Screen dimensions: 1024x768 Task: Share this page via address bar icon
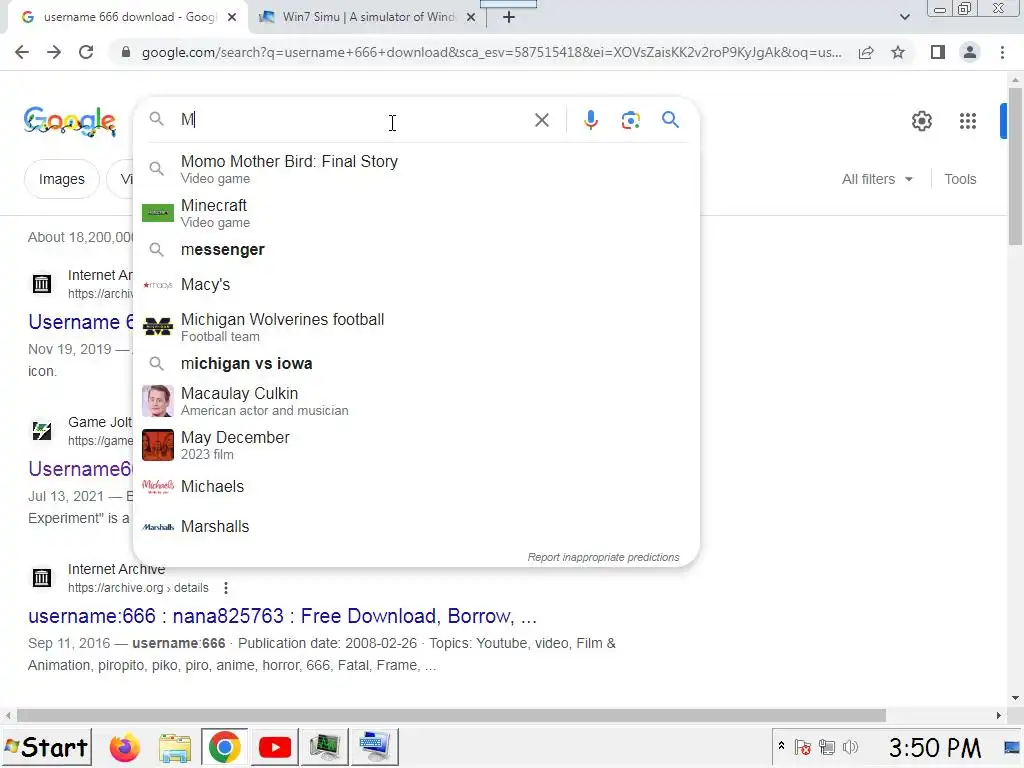pyautogui.click(x=866, y=52)
